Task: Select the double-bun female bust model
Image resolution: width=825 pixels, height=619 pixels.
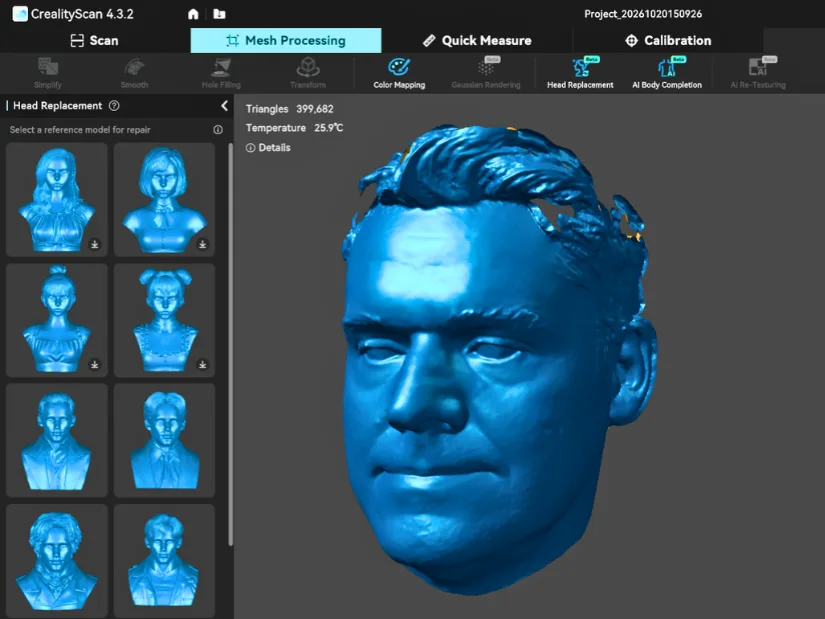Action: [x=164, y=320]
